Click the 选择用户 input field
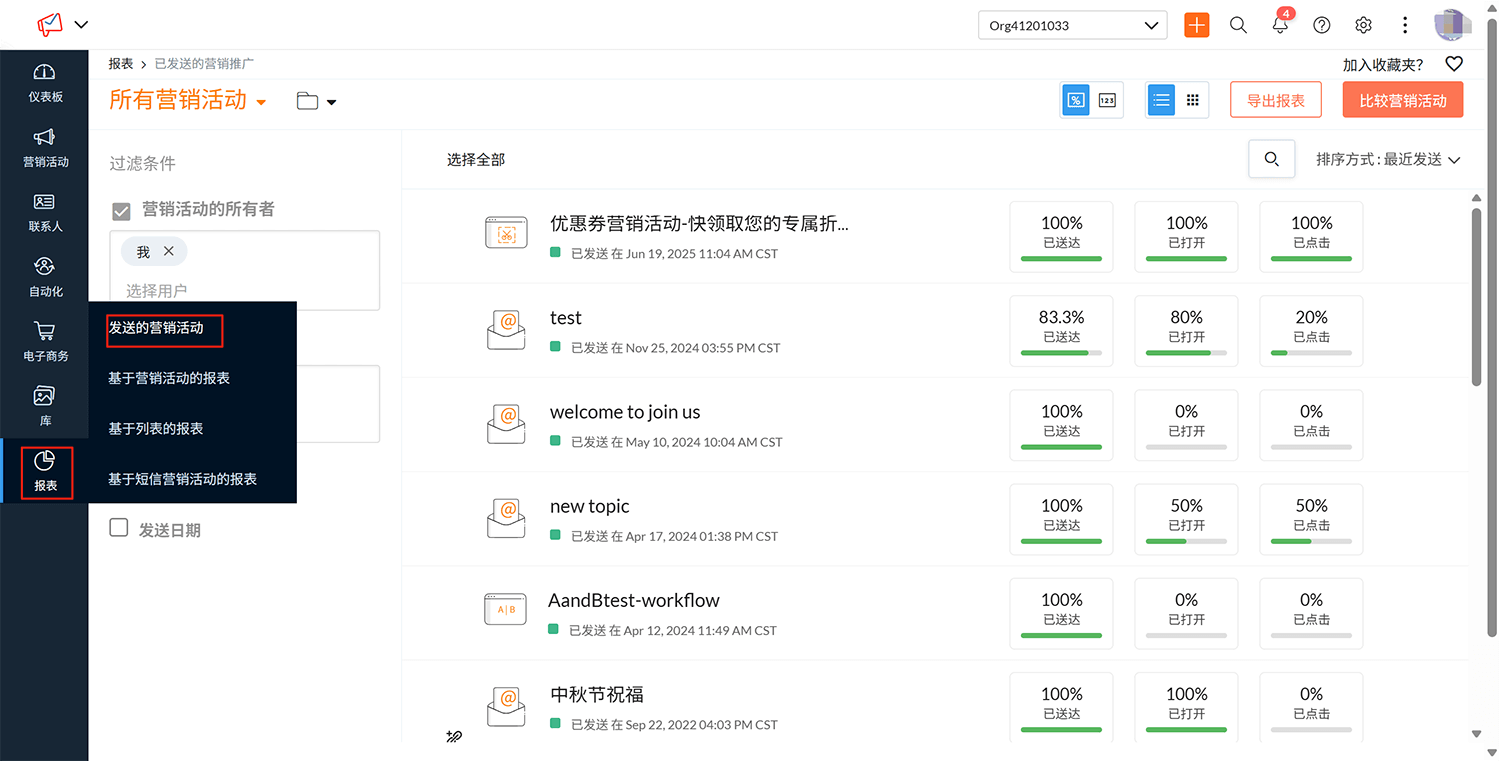Viewport: 1500px width, 761px height. 244,290
